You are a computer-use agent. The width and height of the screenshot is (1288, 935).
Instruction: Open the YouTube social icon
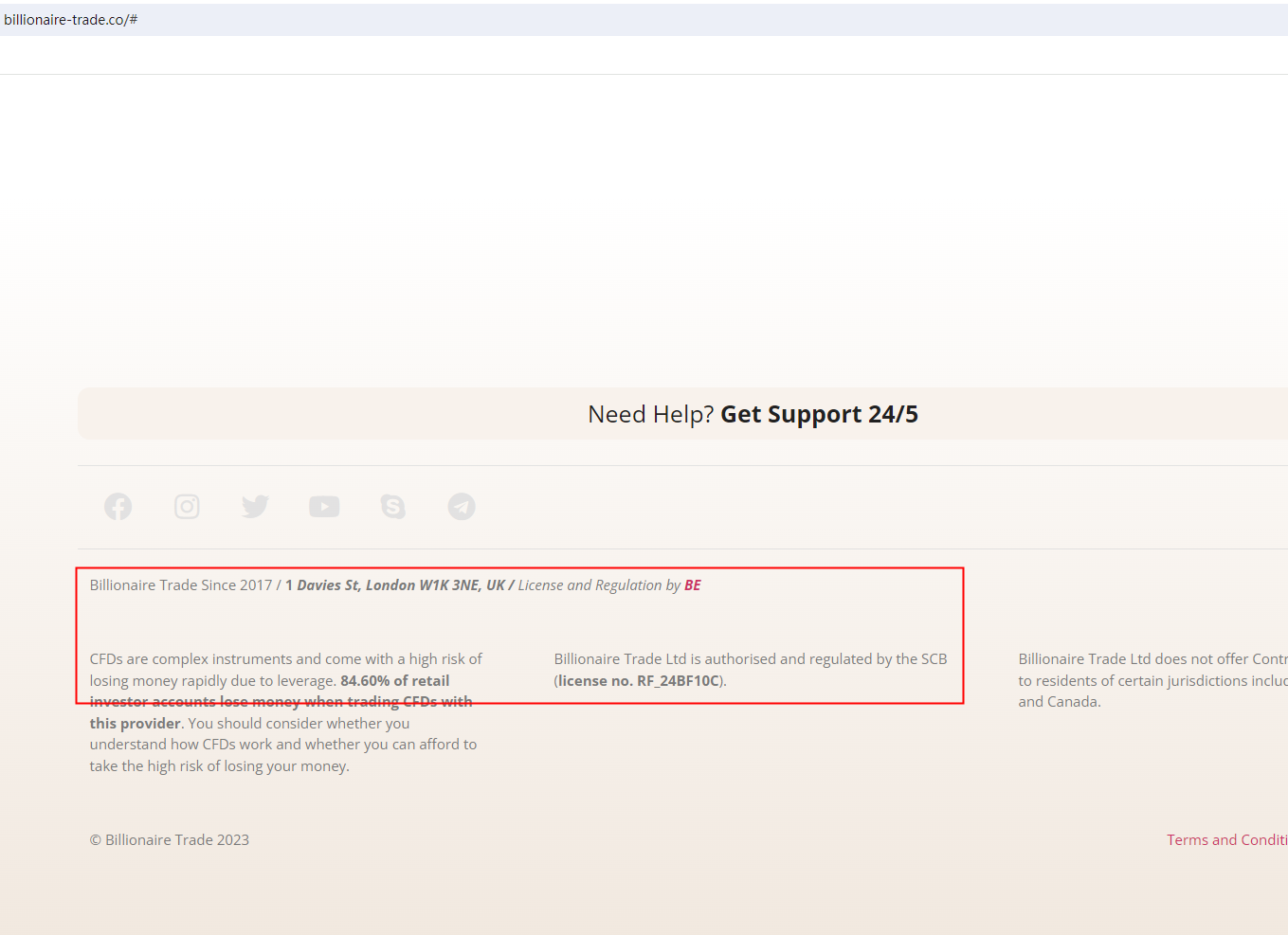tap(324, 507)
